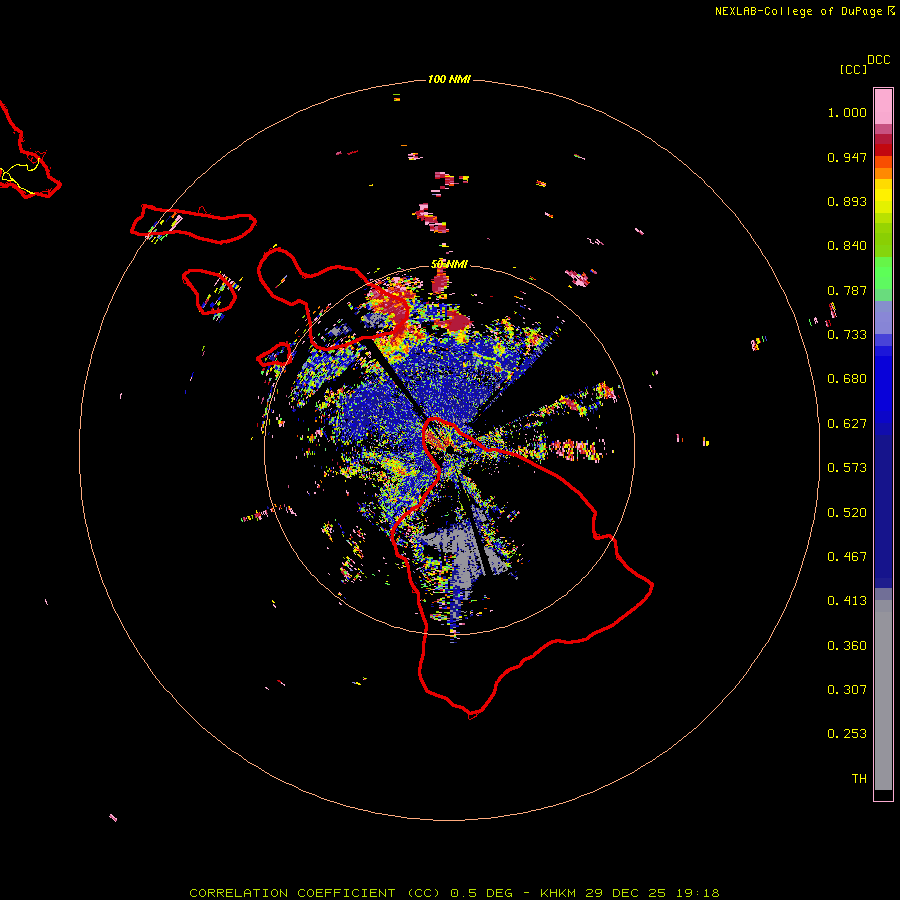This screenshot has height=900, width=900.
Task: Click the 0.360 scale value
Action: pos(847,646)
